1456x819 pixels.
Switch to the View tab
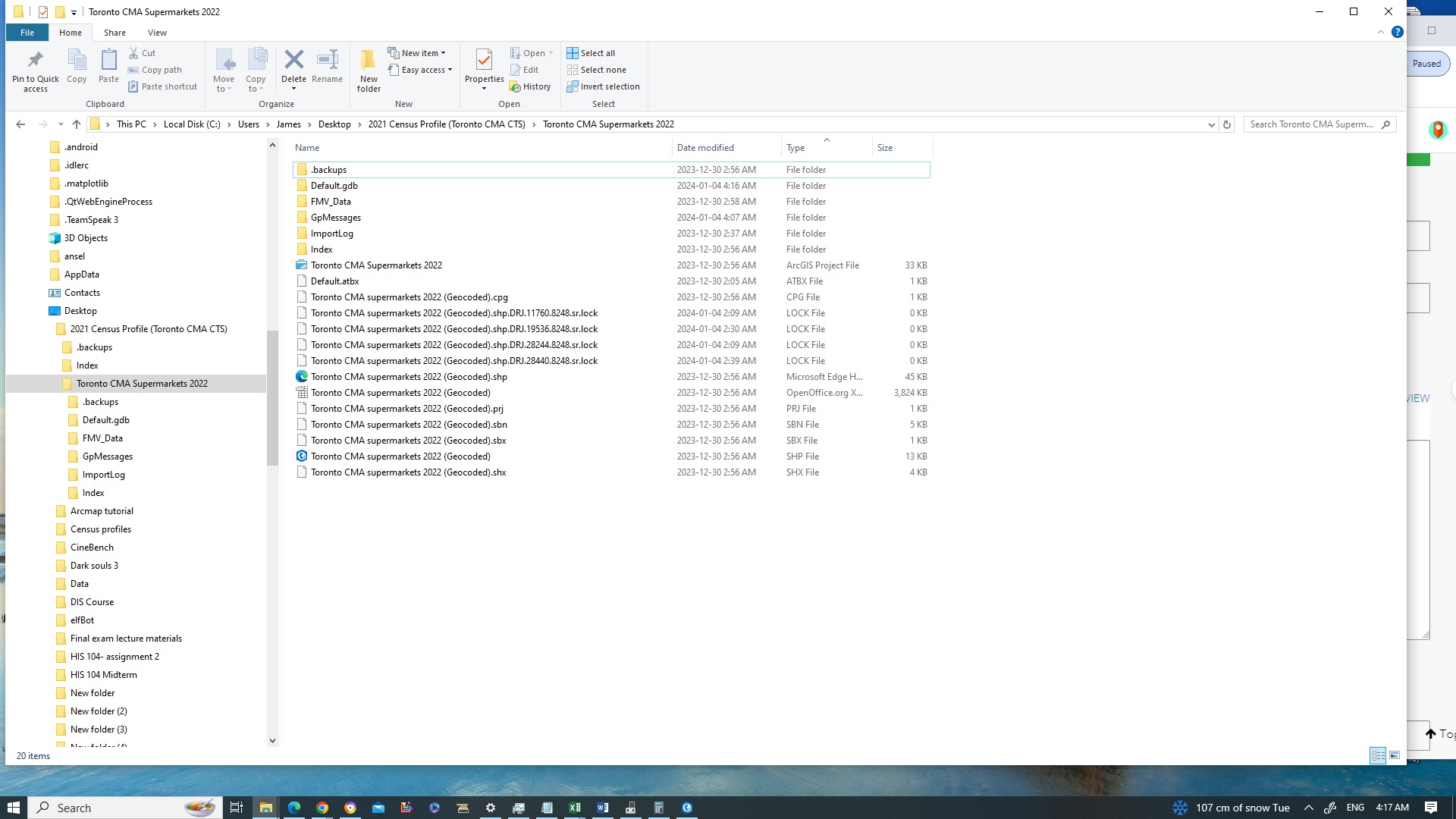(157, 33)
